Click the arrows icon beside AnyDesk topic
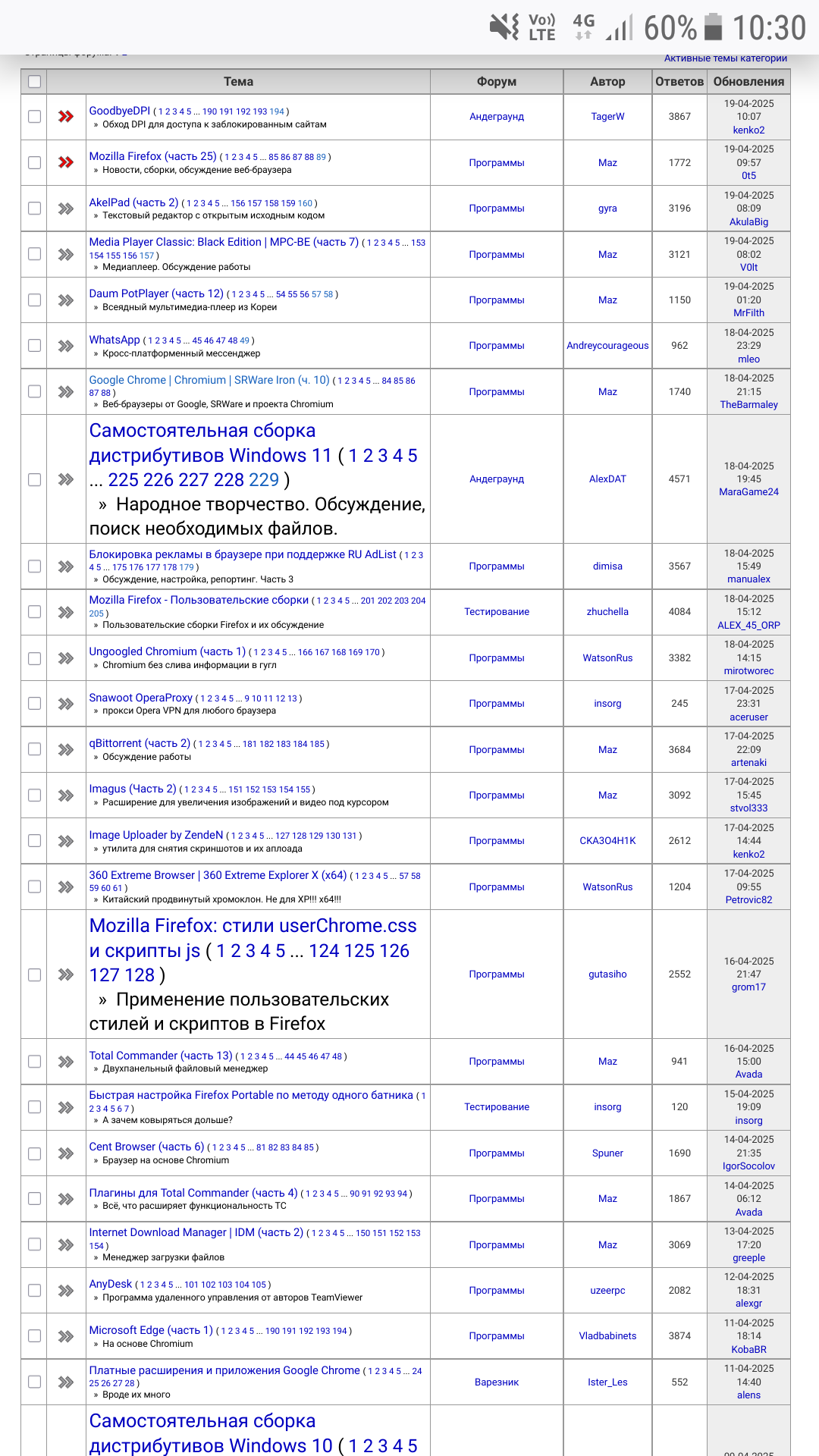Viewport: 819px width, 1456px height. coord(66,1291)
